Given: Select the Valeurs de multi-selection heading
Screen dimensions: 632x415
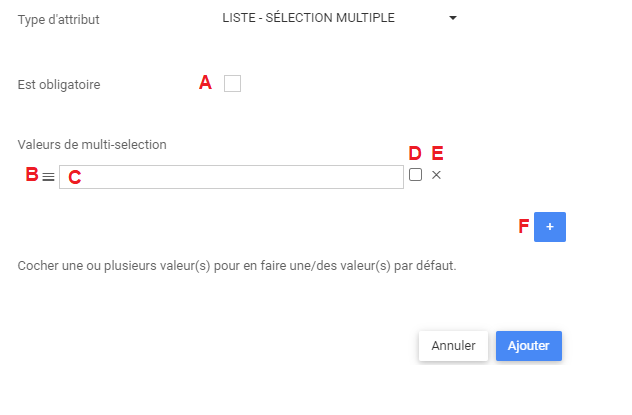Looking at the screenshot, I should [x=92, y=144].
